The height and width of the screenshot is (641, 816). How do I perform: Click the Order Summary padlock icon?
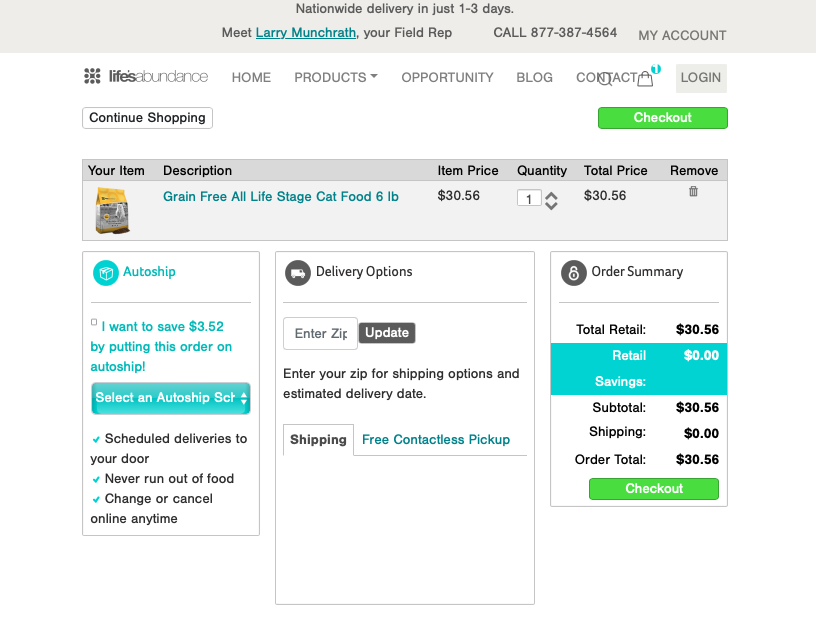[x=573, y=272]
